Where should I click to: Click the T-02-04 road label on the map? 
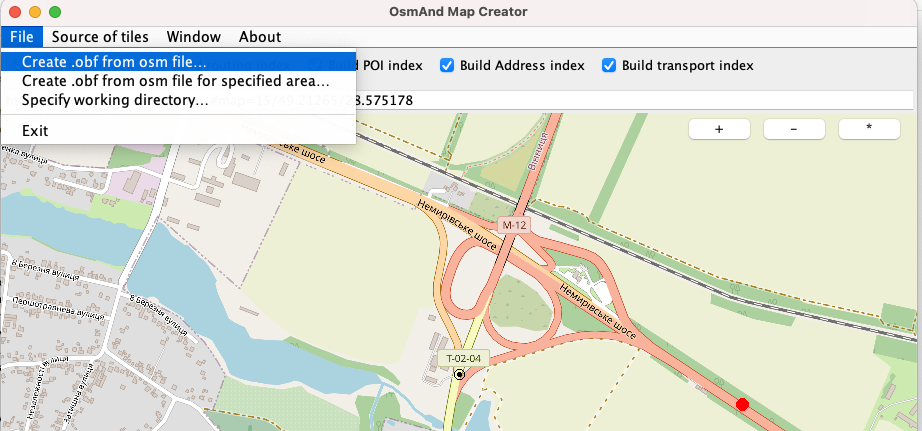[464, 357]
